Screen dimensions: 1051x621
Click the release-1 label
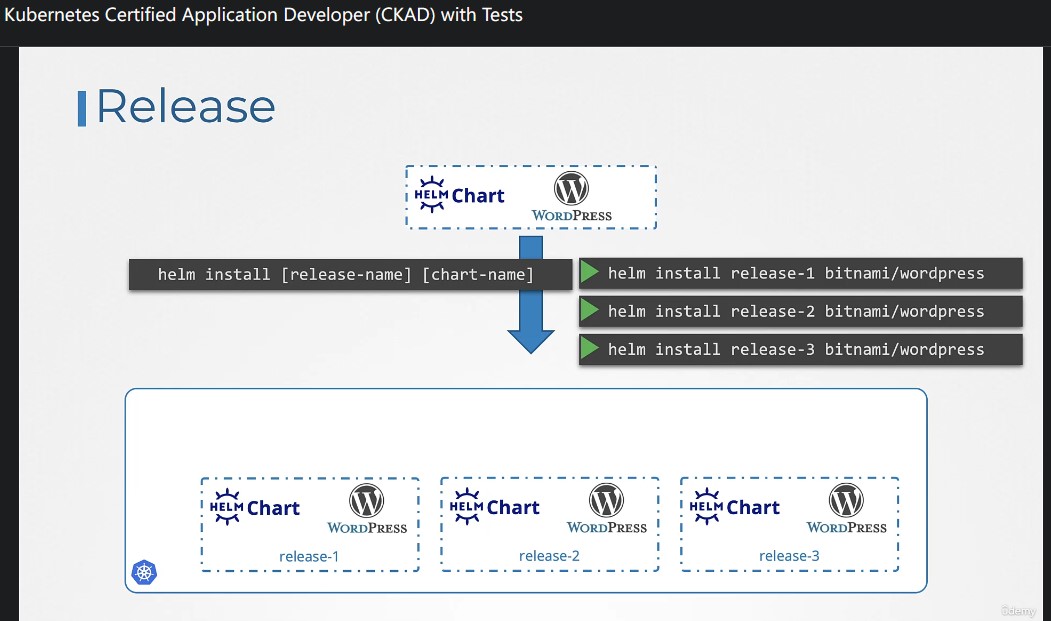309,557
